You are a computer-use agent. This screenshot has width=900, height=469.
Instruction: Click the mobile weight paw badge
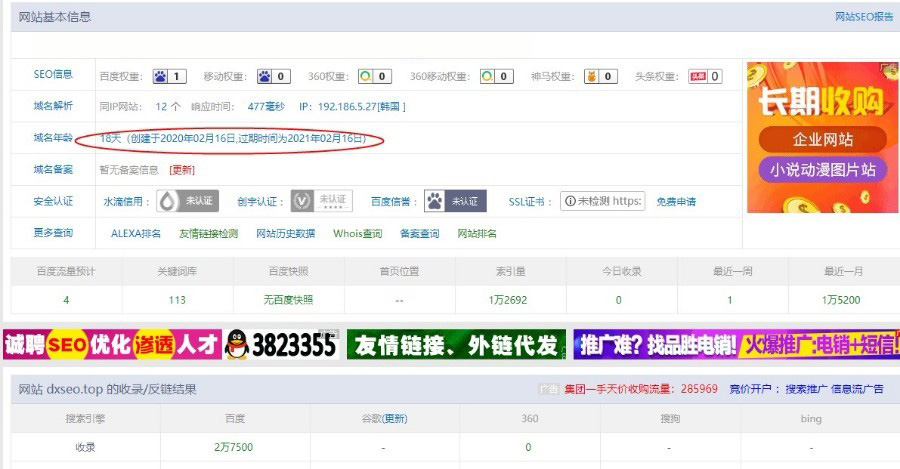pyautogui.click(x=265, y=76)
